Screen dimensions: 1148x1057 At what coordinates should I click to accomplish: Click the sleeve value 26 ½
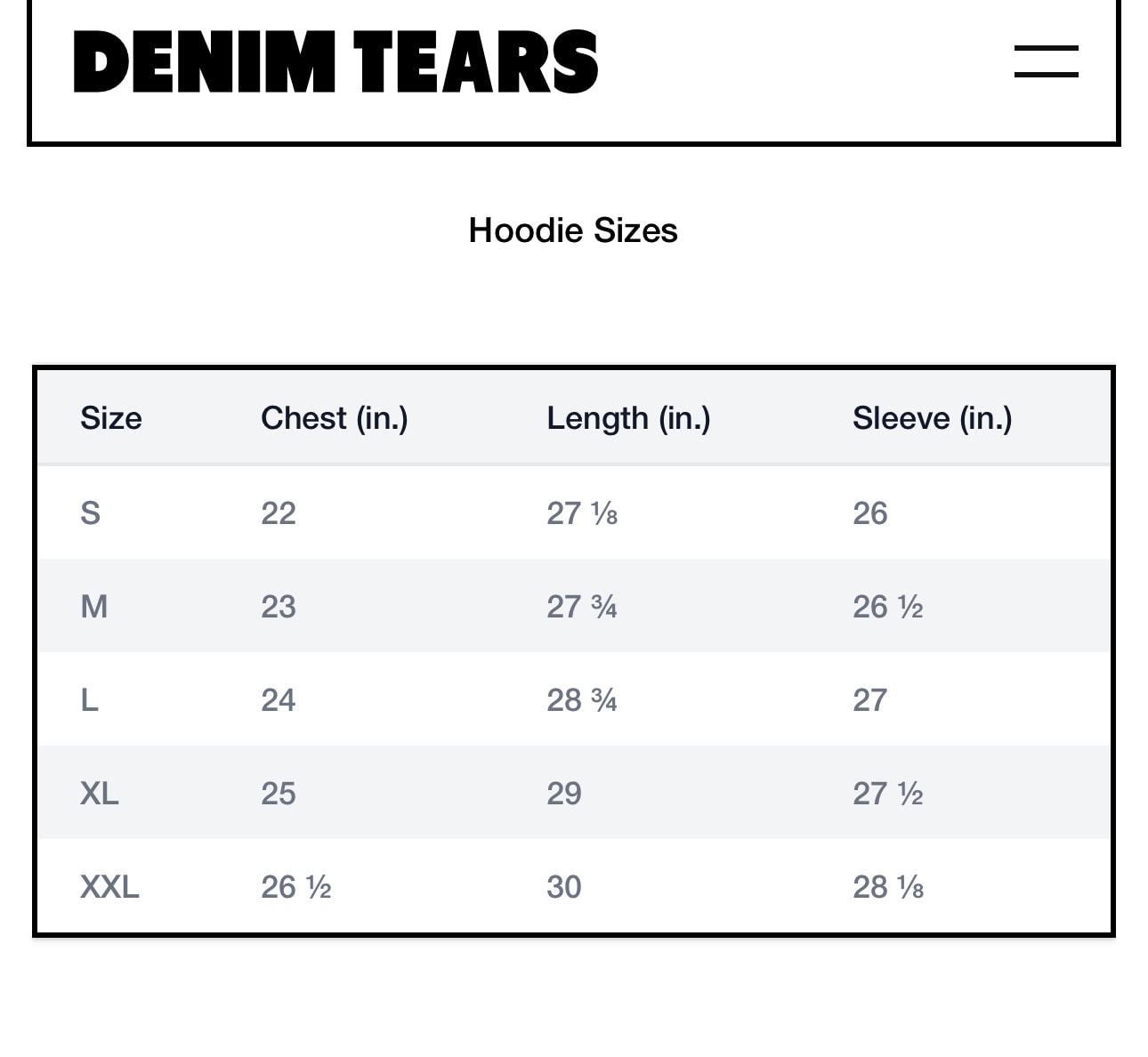[888, 607]
